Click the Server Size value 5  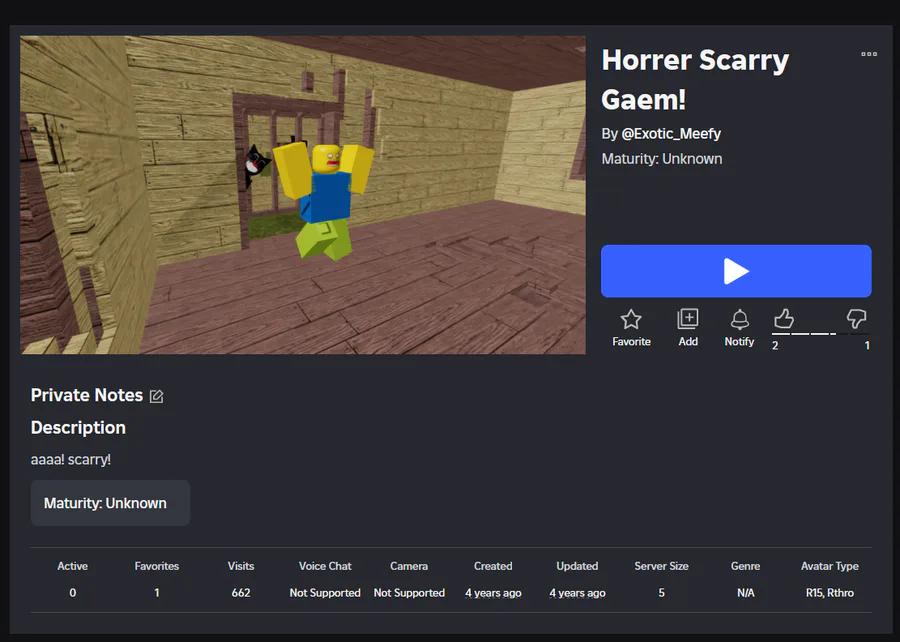pyautogui.click(x=661, y=593)
